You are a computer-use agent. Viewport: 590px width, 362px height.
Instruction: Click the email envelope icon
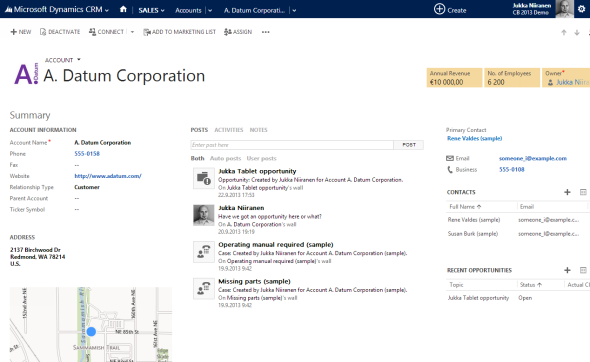point(450,158)
